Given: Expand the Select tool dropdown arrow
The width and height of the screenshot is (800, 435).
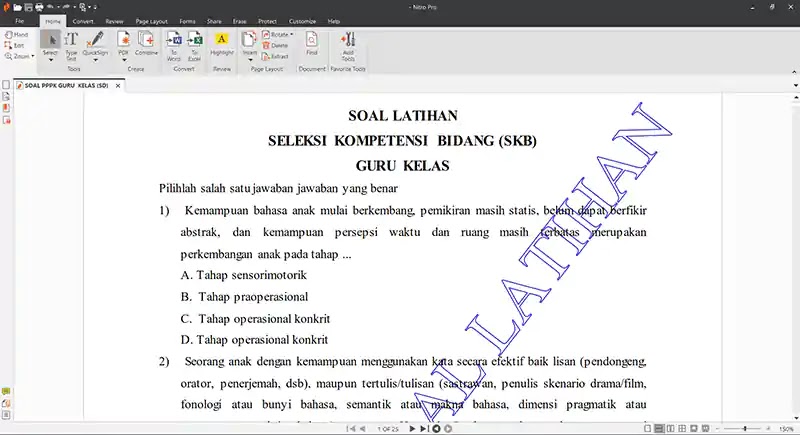Looking at the screenshot, I should click(x=50, y=60).
